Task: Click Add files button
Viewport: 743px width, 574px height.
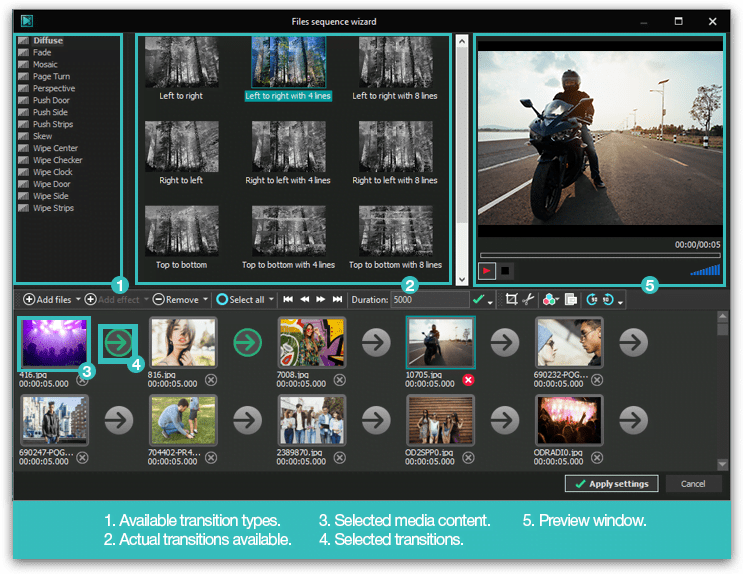Action: [x=47, y=300]
